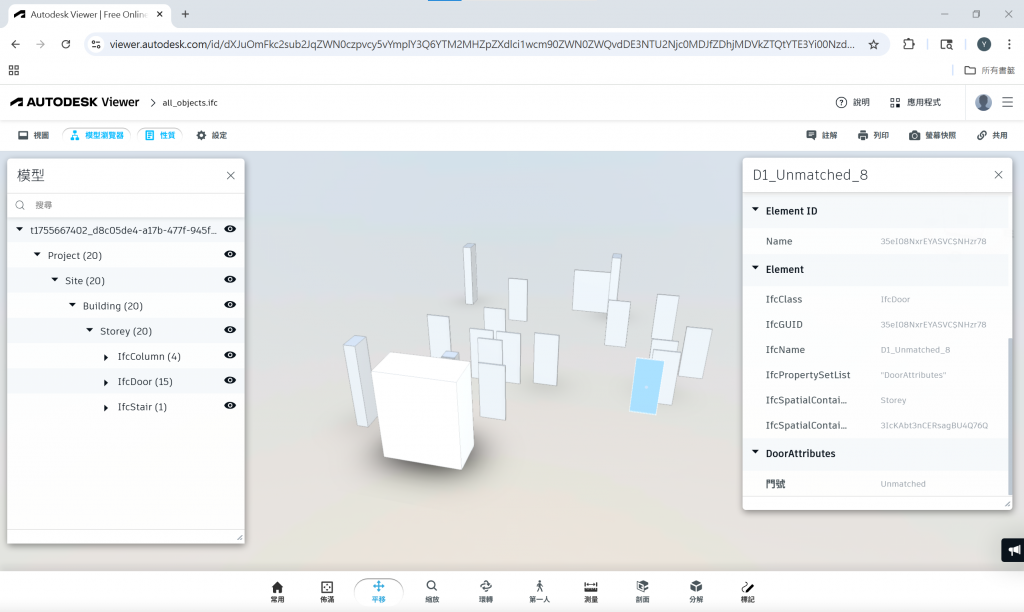
Task: Collapse the Site (20) node
Action: (x=55, y=280)
